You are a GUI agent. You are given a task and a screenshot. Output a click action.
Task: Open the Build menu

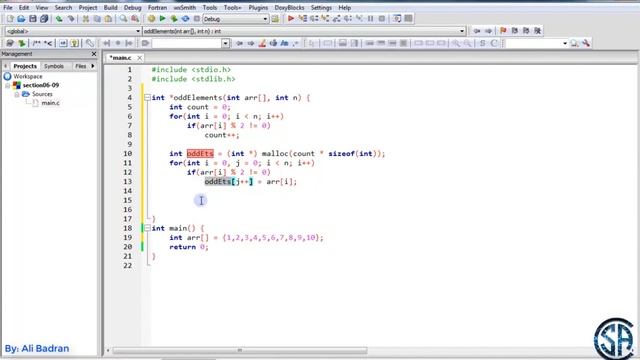click(x=110, y=7)
